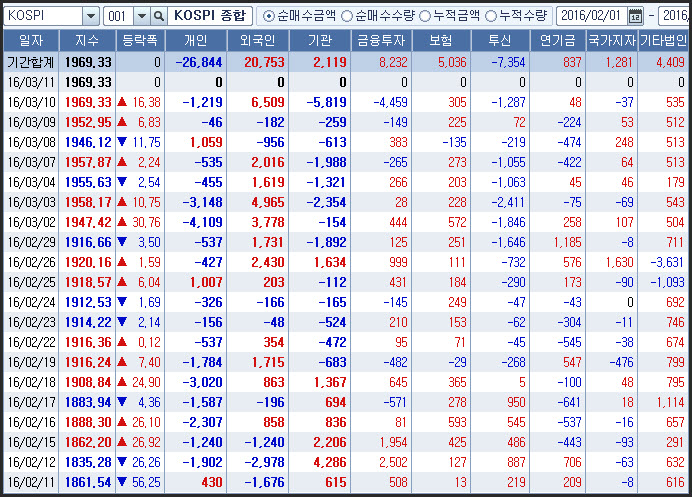Open the KOSPI market dropdown arrow
This screenshot has height=497, width=692.
tap(90, 16)
